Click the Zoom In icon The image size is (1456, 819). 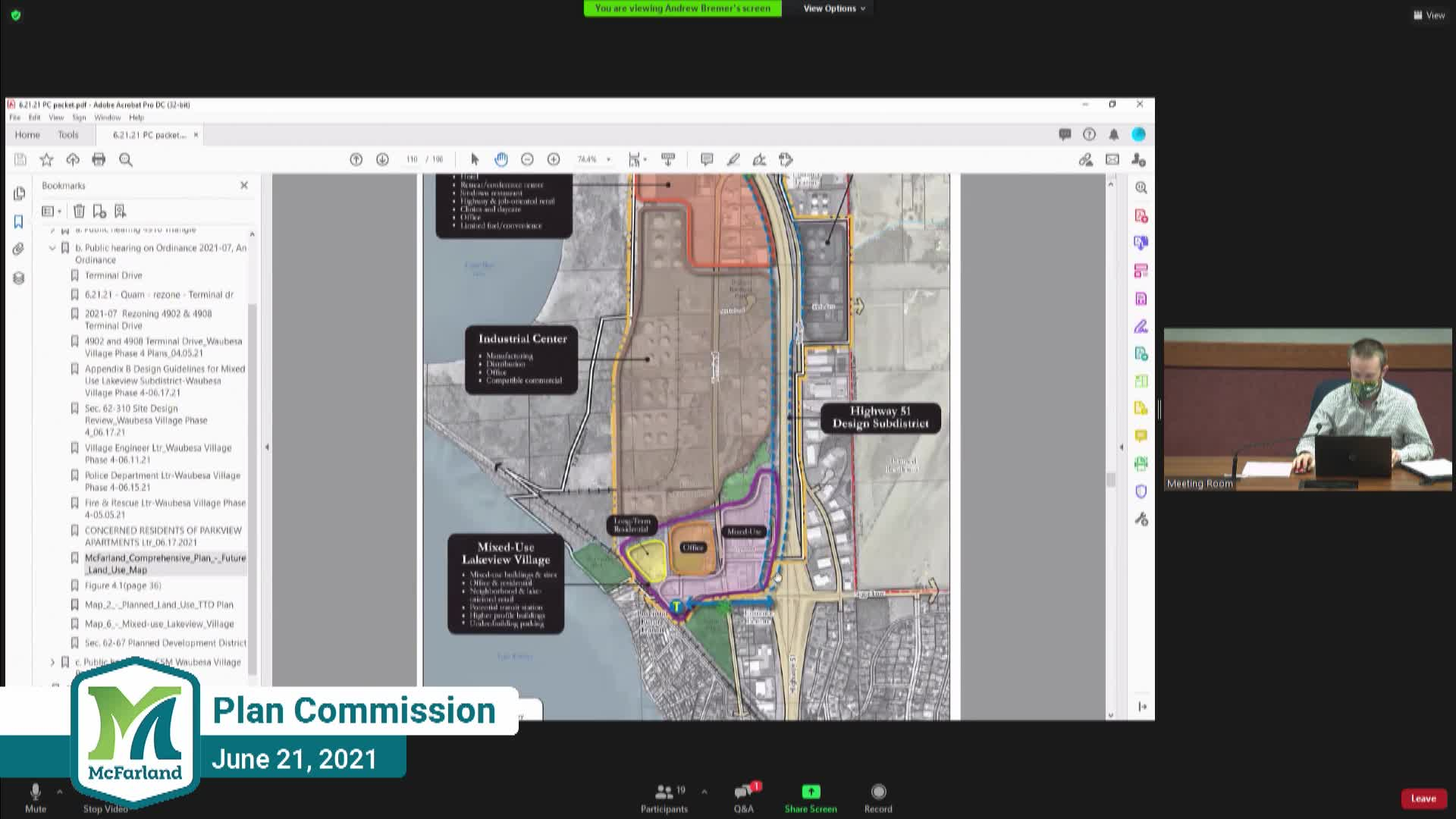(x=554, y=159)
